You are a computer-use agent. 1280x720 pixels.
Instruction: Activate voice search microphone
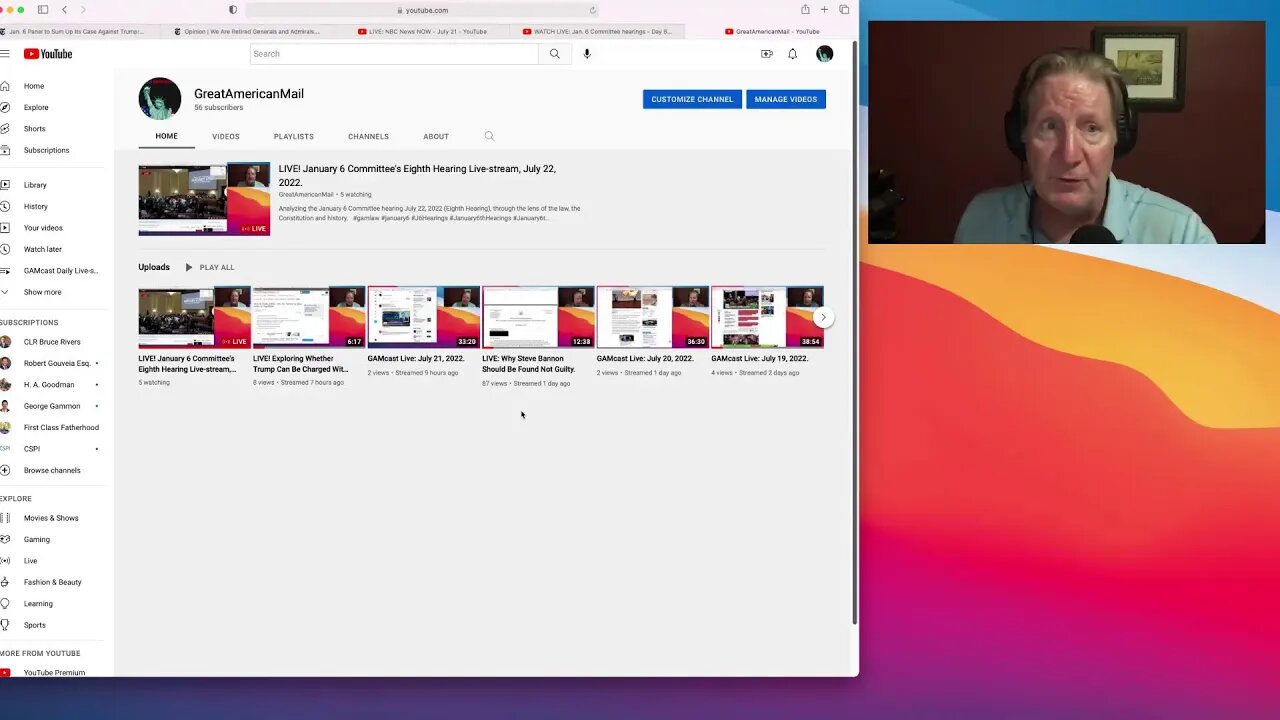587,54
